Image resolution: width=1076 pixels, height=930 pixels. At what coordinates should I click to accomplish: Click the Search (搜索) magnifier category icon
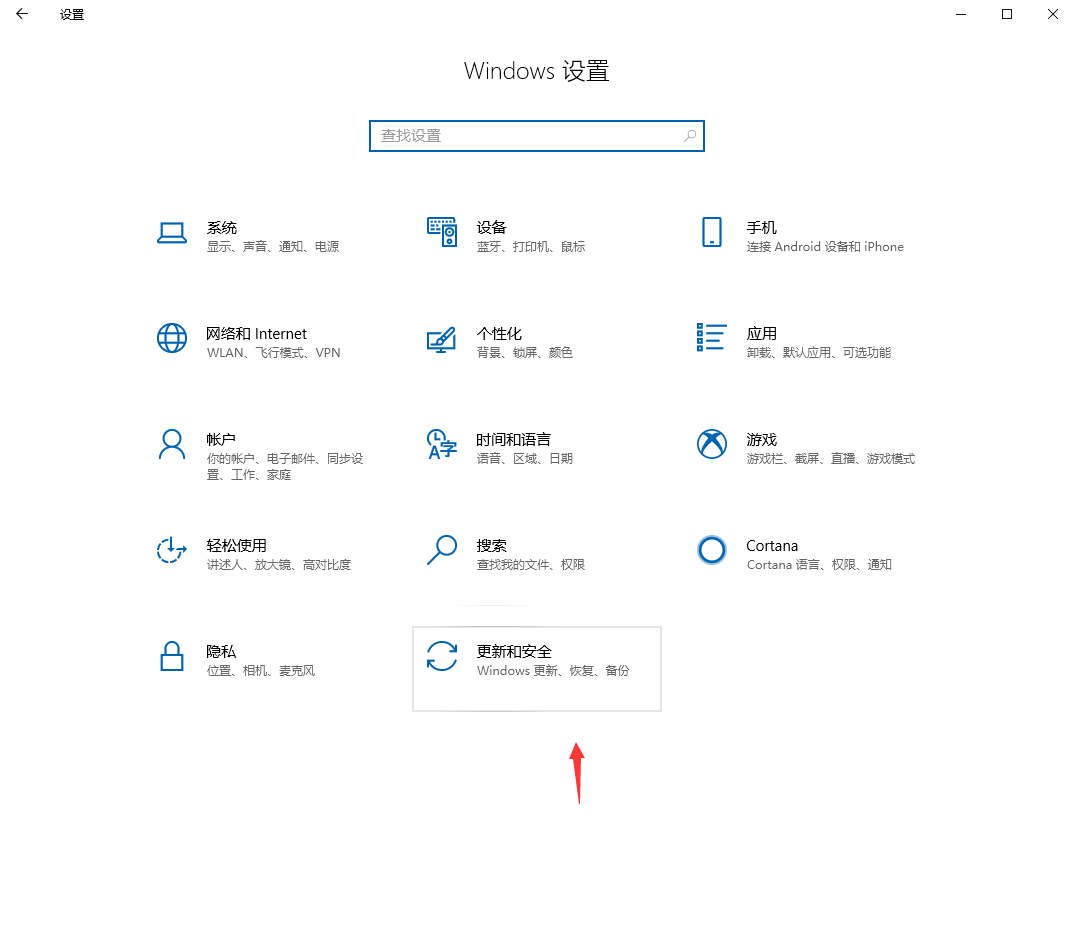tap(442, 550)
